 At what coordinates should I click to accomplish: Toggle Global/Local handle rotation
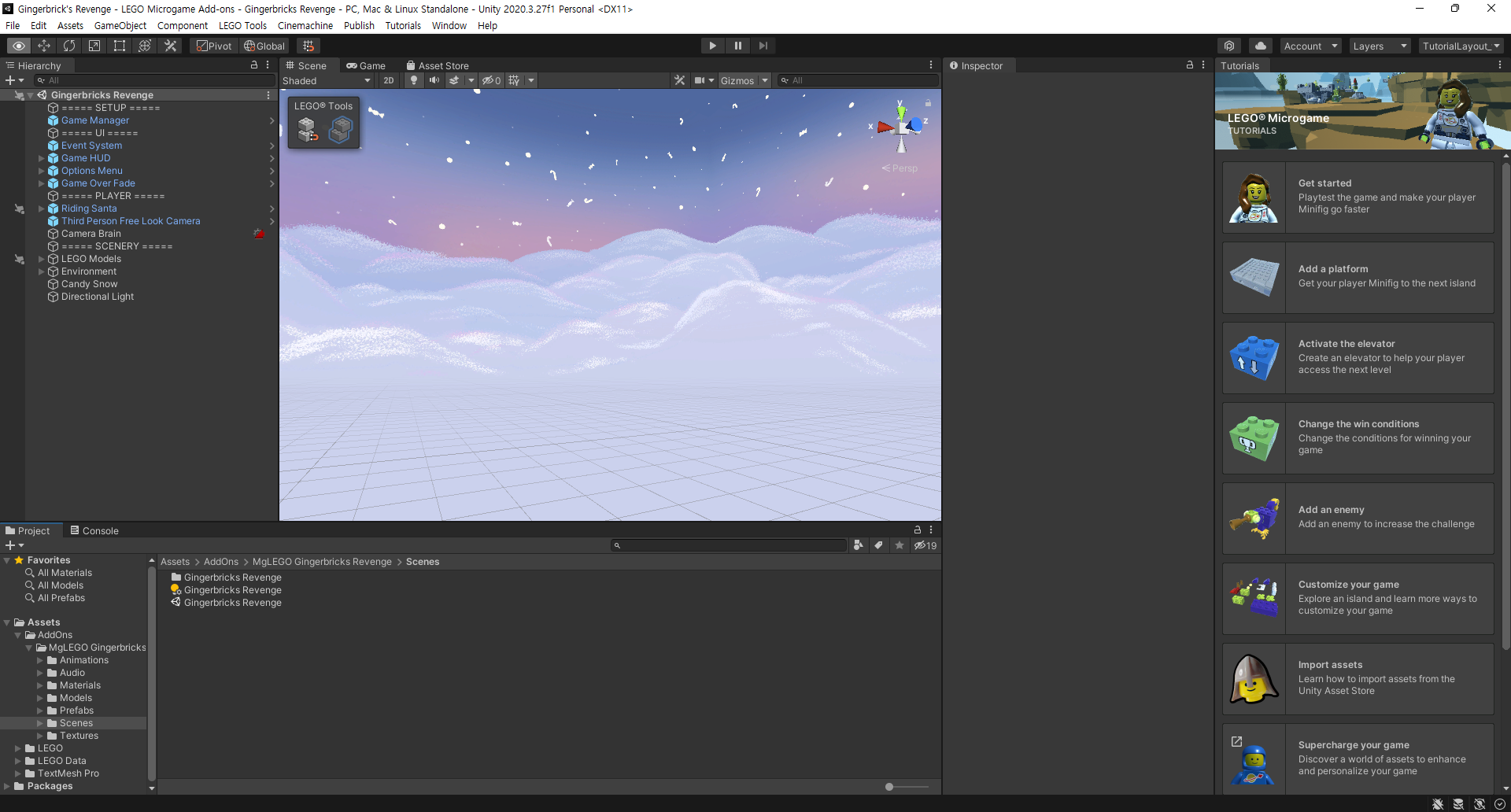click(264, 46)
